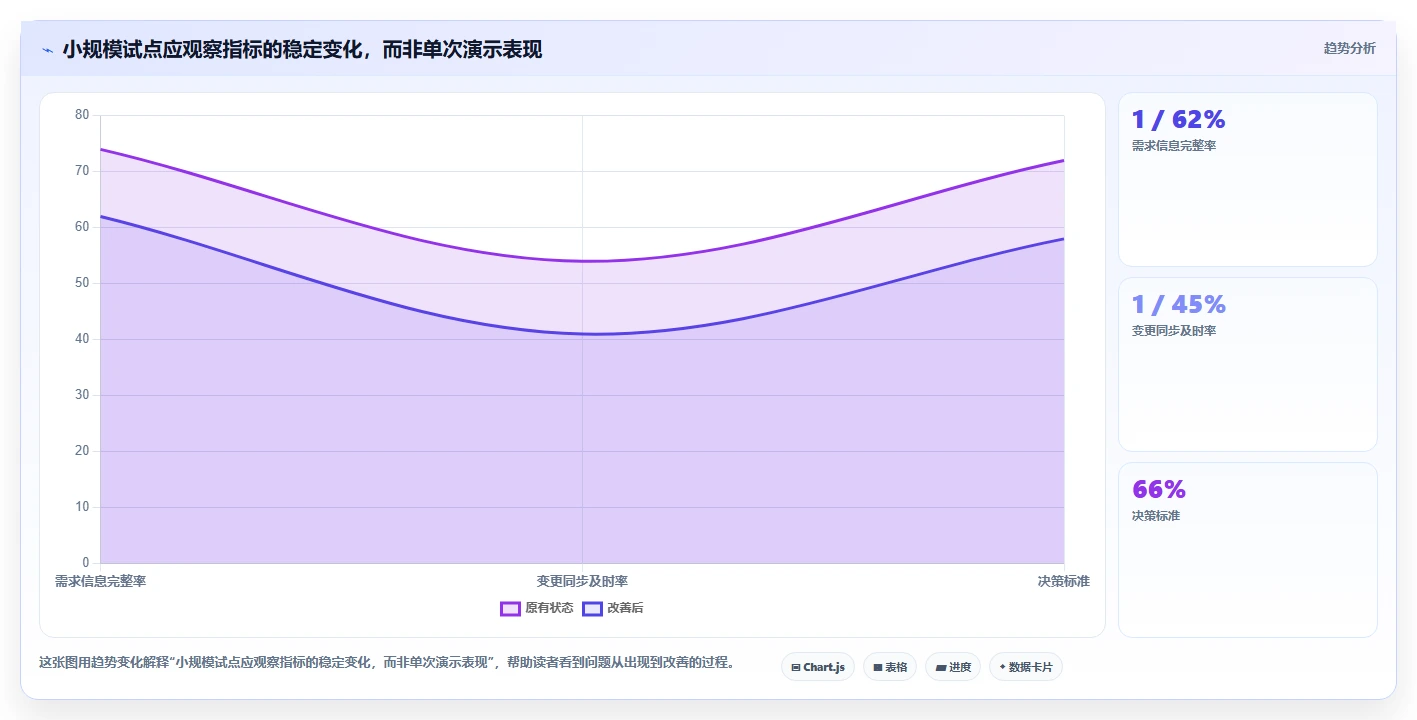
Task: Select the 1 / 45% value card
Action: tap(1247, 365)
